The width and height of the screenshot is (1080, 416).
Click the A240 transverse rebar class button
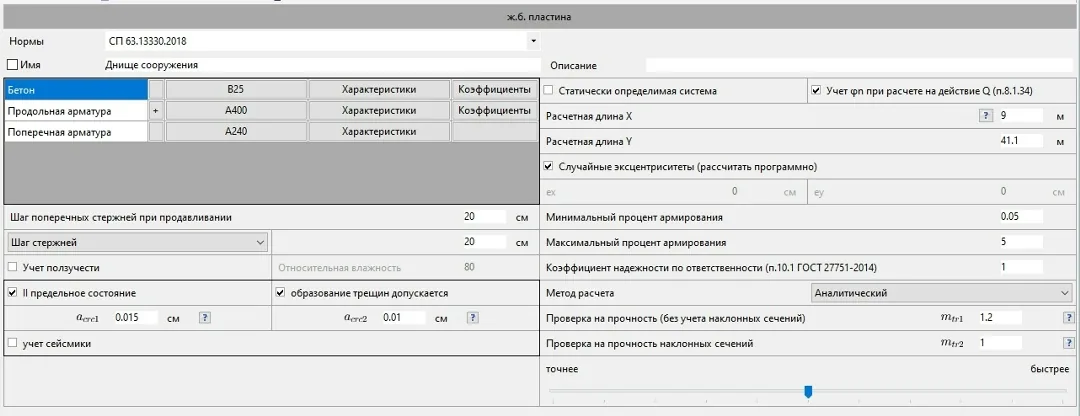click(x=236, y=131)
